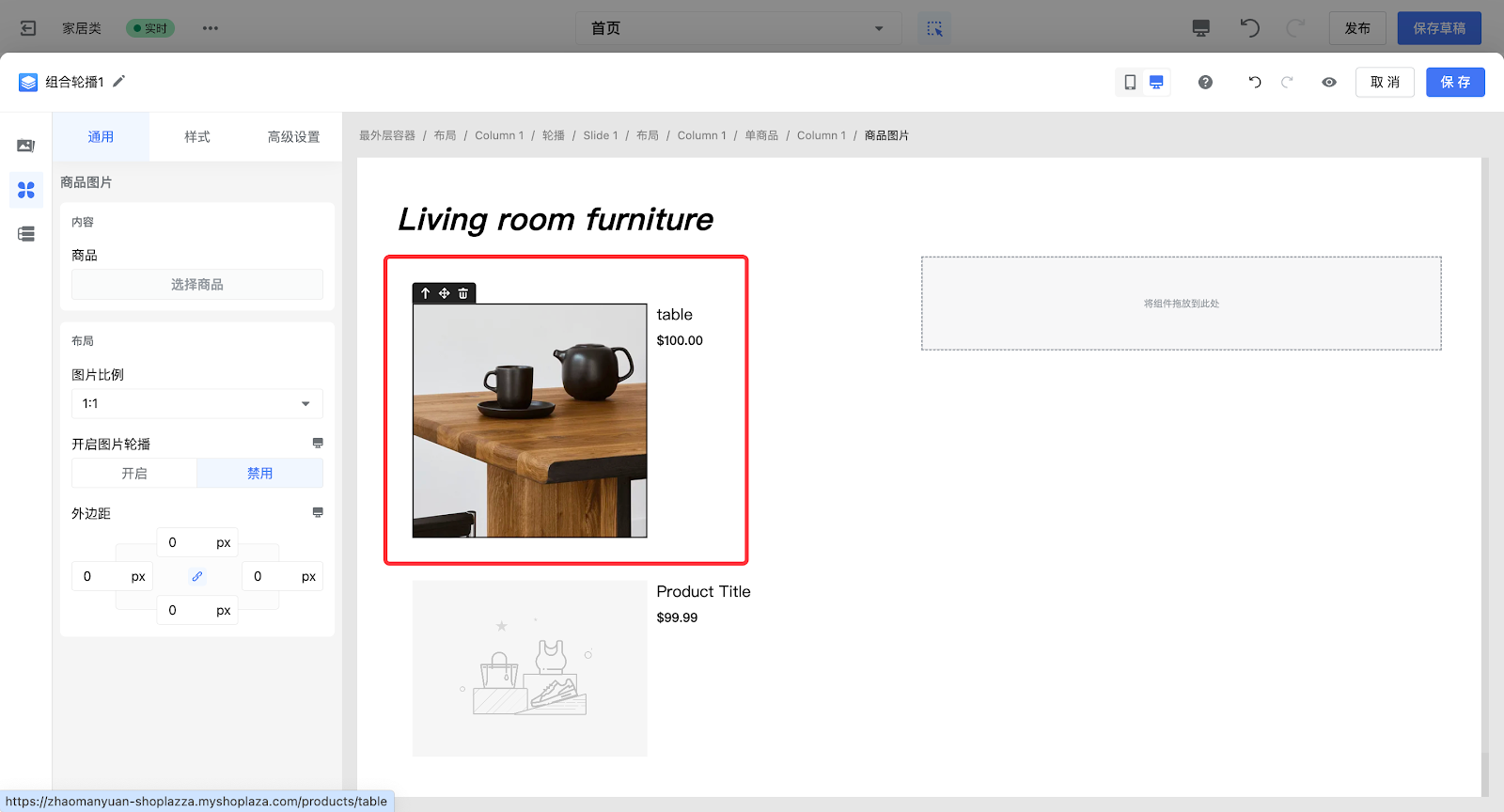
Task: Open the layer list sidebar icon
Action: 26,234
